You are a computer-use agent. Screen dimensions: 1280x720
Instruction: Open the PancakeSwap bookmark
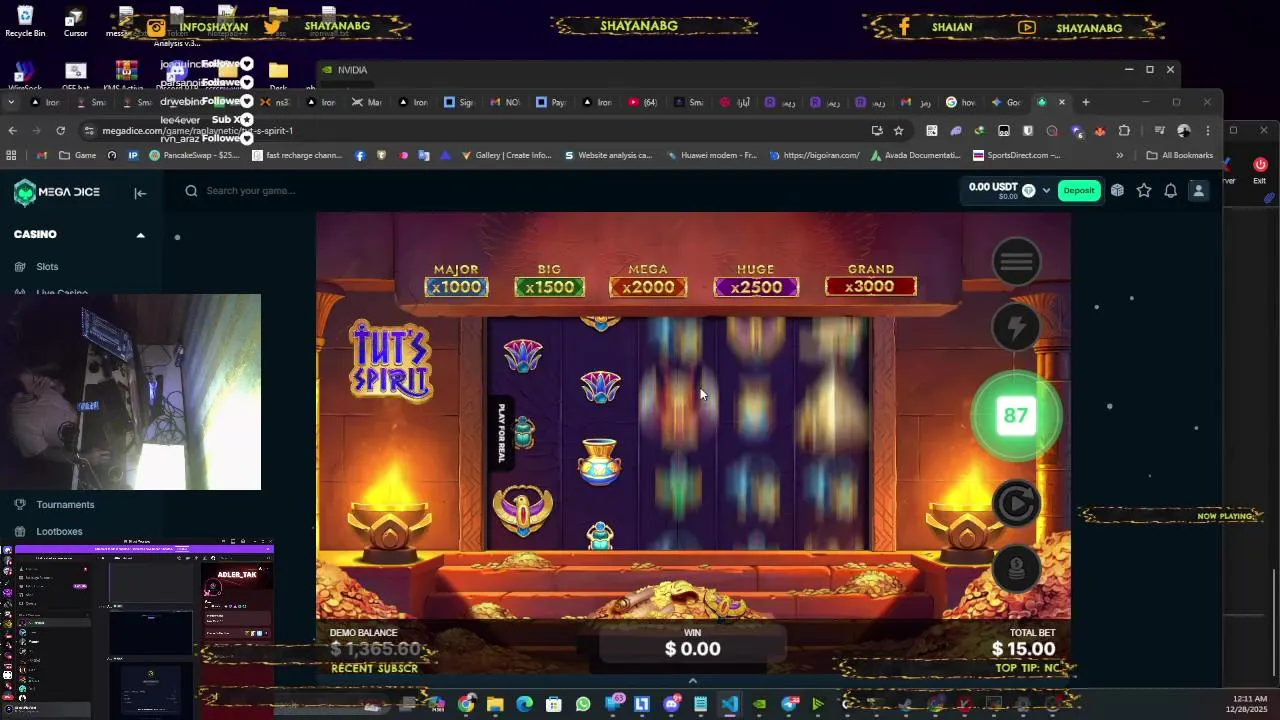coord(195,156)
